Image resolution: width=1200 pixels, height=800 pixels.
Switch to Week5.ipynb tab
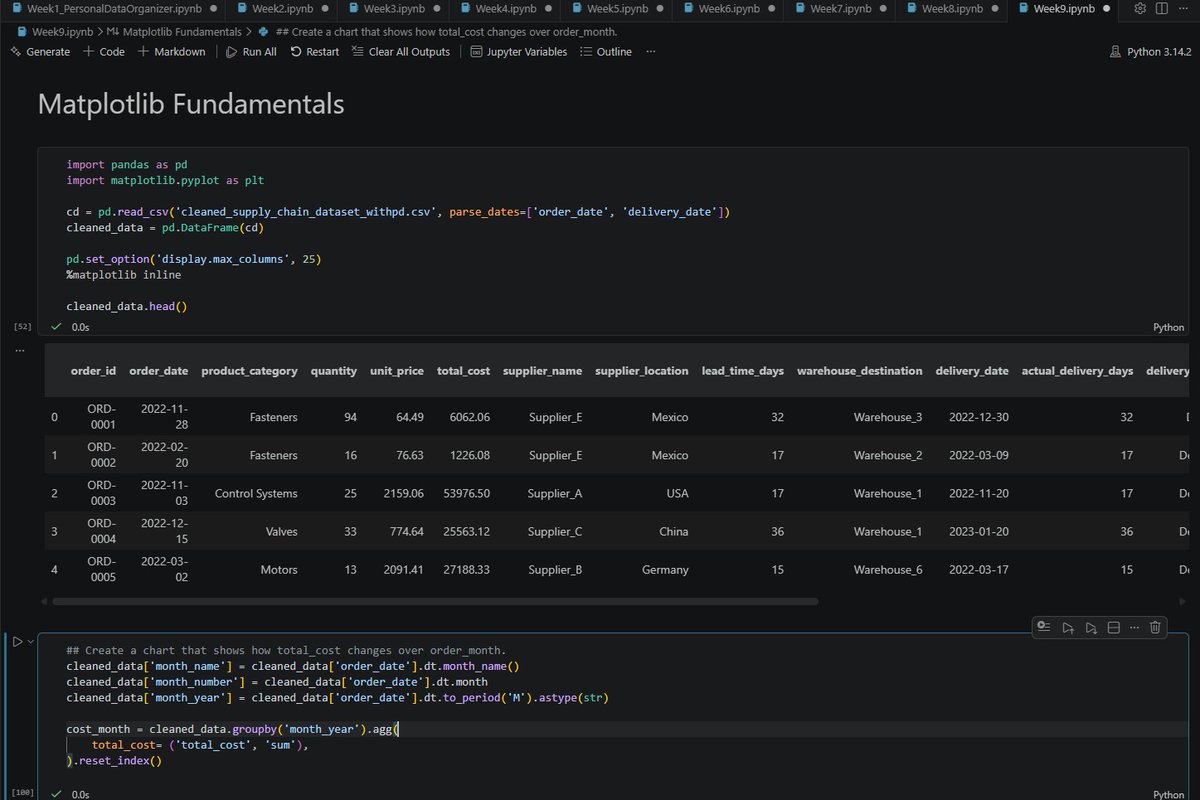point(616,8)
